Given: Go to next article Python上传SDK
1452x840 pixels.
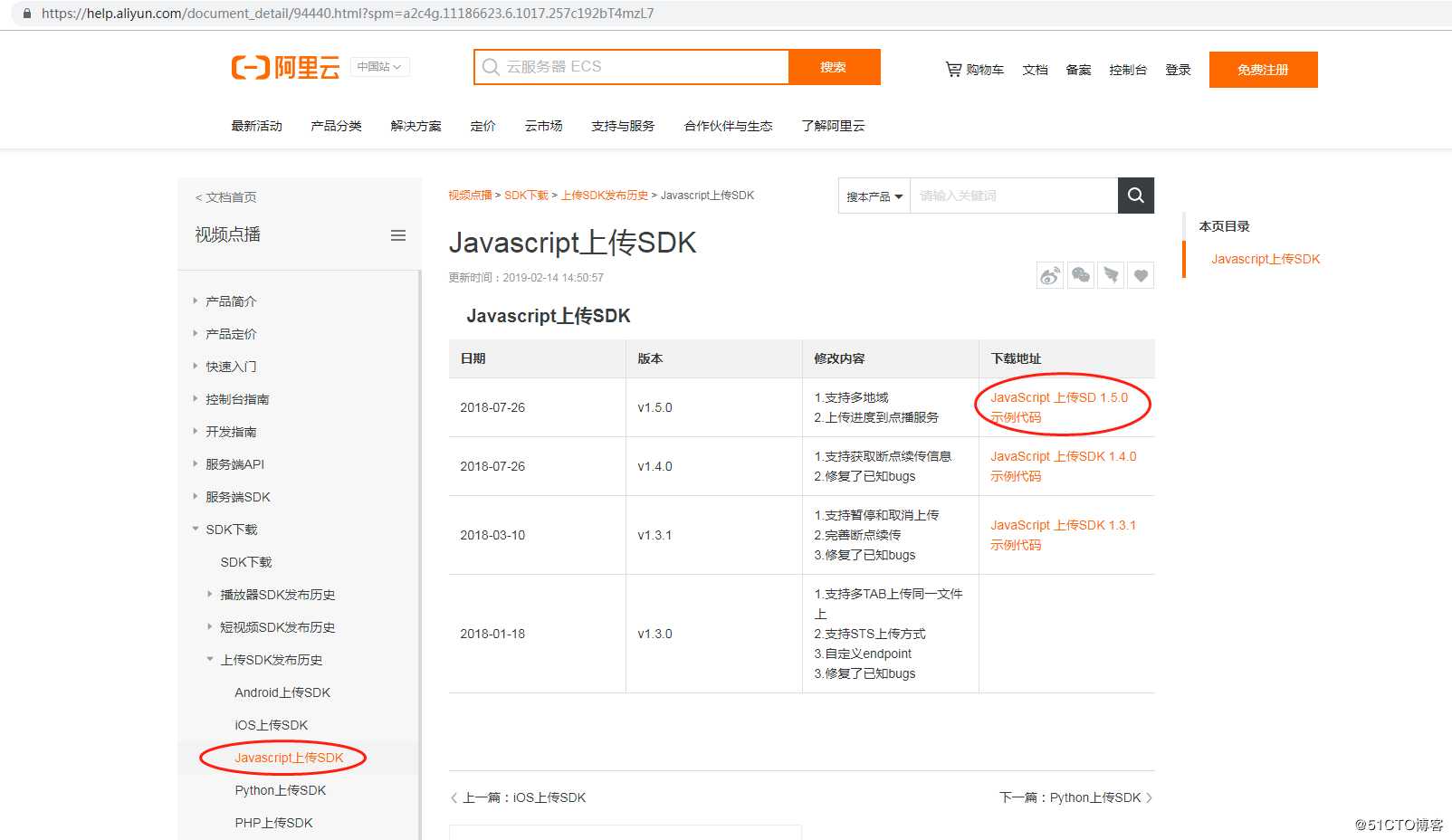Looking at the screenshot, I should point(1075,797).
